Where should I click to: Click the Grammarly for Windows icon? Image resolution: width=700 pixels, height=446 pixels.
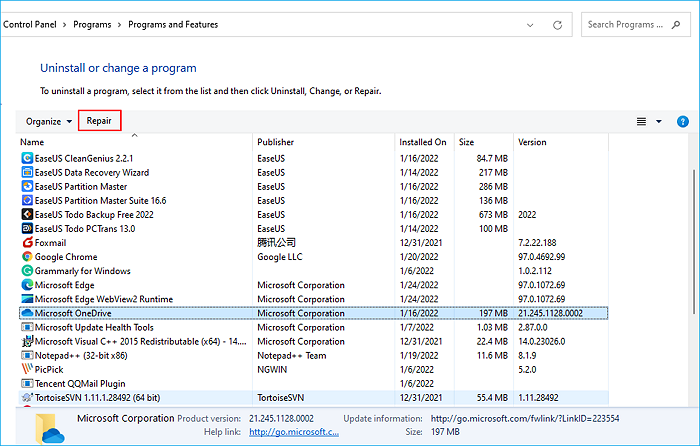[27, 271]
